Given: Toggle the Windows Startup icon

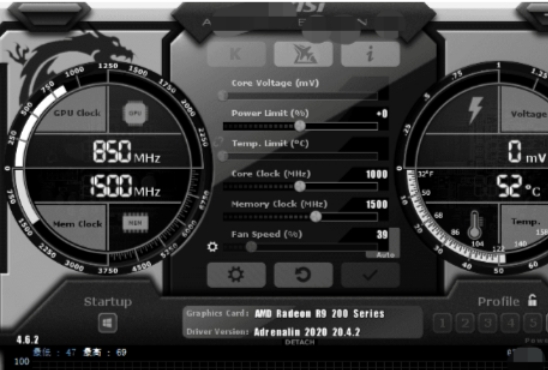Looking at the screenshot, I should coord(107,323).
